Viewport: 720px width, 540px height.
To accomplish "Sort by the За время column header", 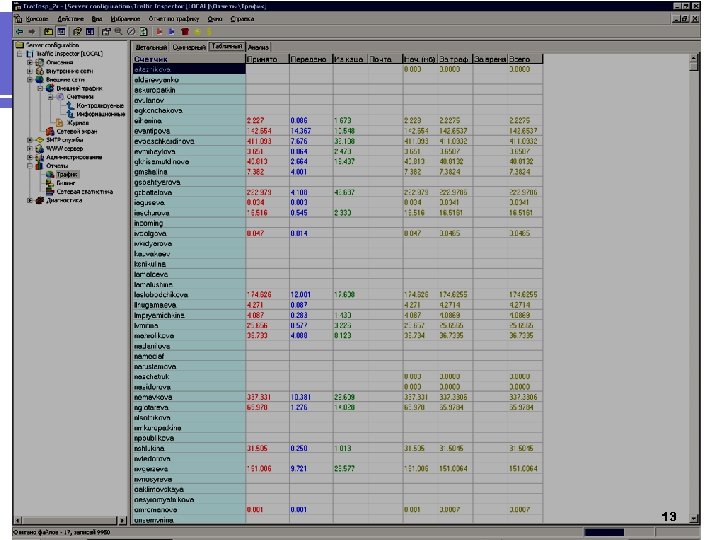I will (490, 59).
